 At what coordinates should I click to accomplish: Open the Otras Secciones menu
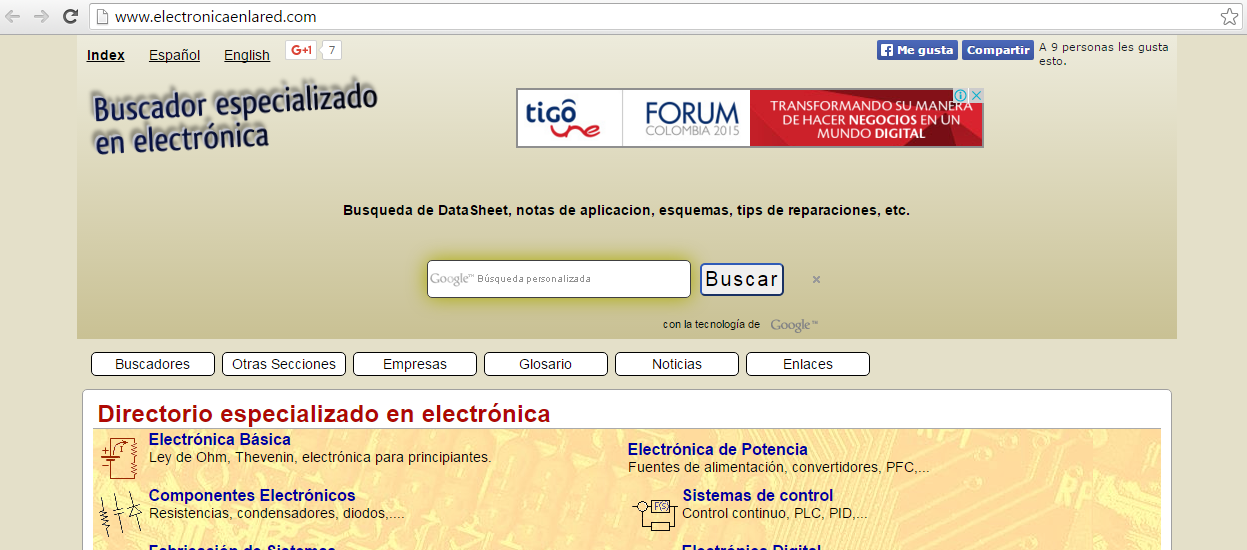[284, 364]
